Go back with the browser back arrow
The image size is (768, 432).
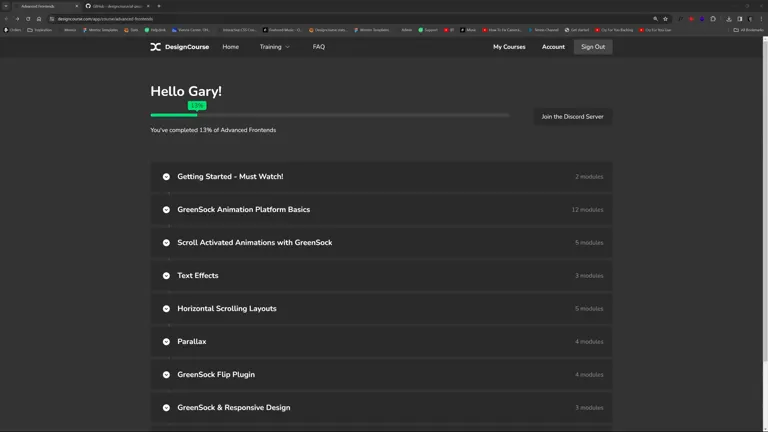pos(6,19)
